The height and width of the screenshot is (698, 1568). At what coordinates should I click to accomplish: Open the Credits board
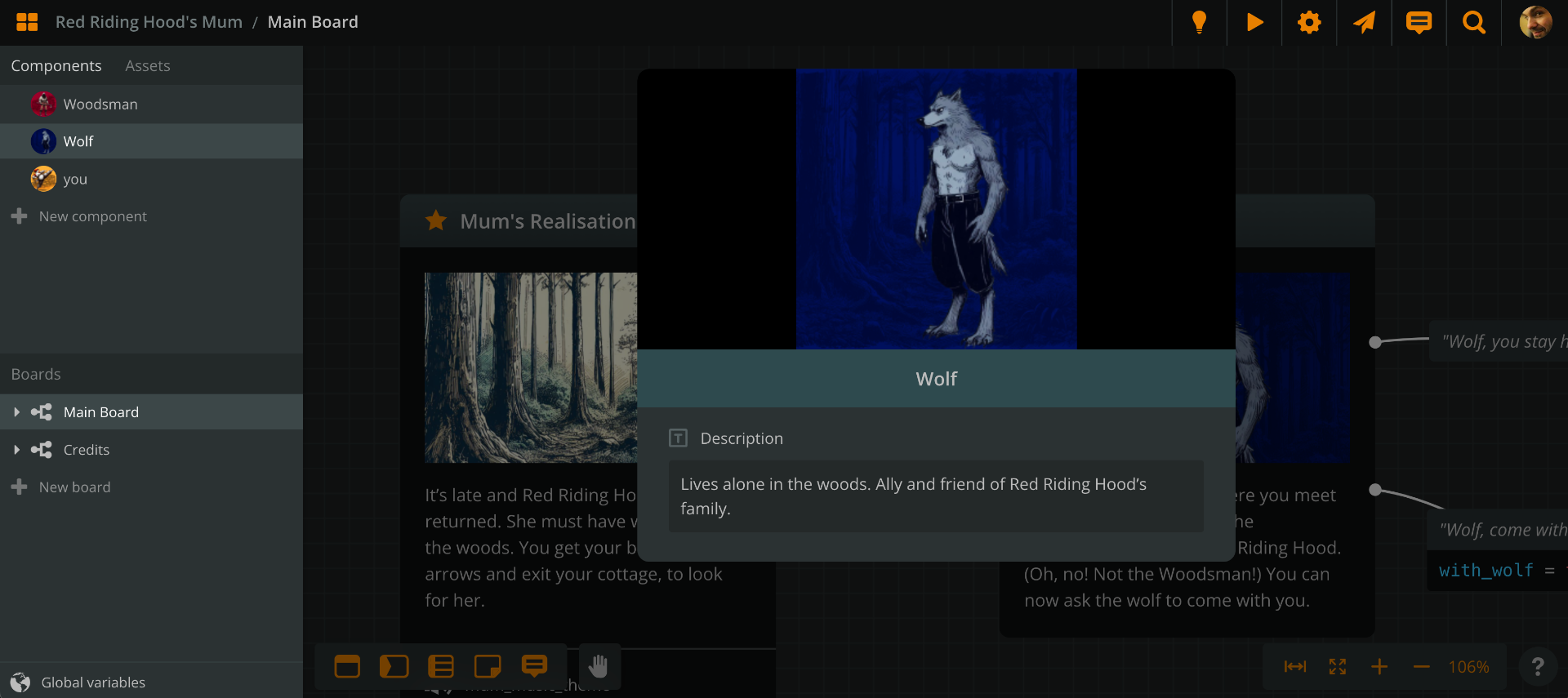151,450
